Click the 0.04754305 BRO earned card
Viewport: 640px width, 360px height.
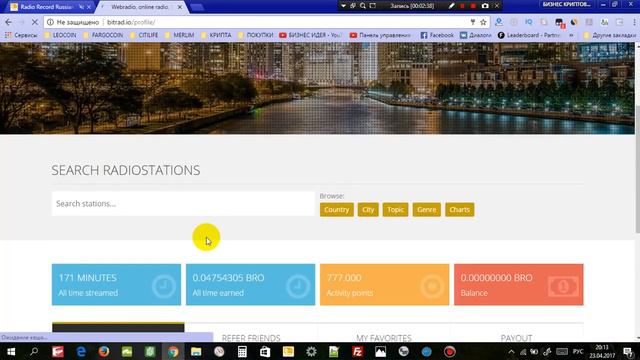(x=251, y=284)
